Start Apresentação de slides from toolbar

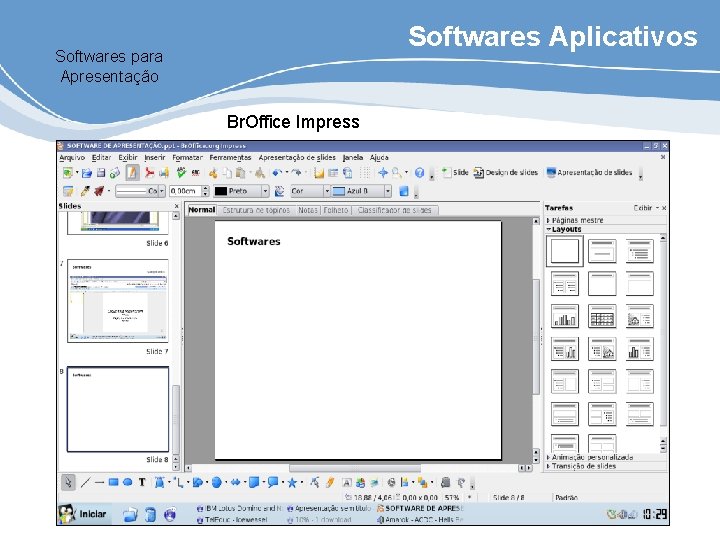point(589,173)
